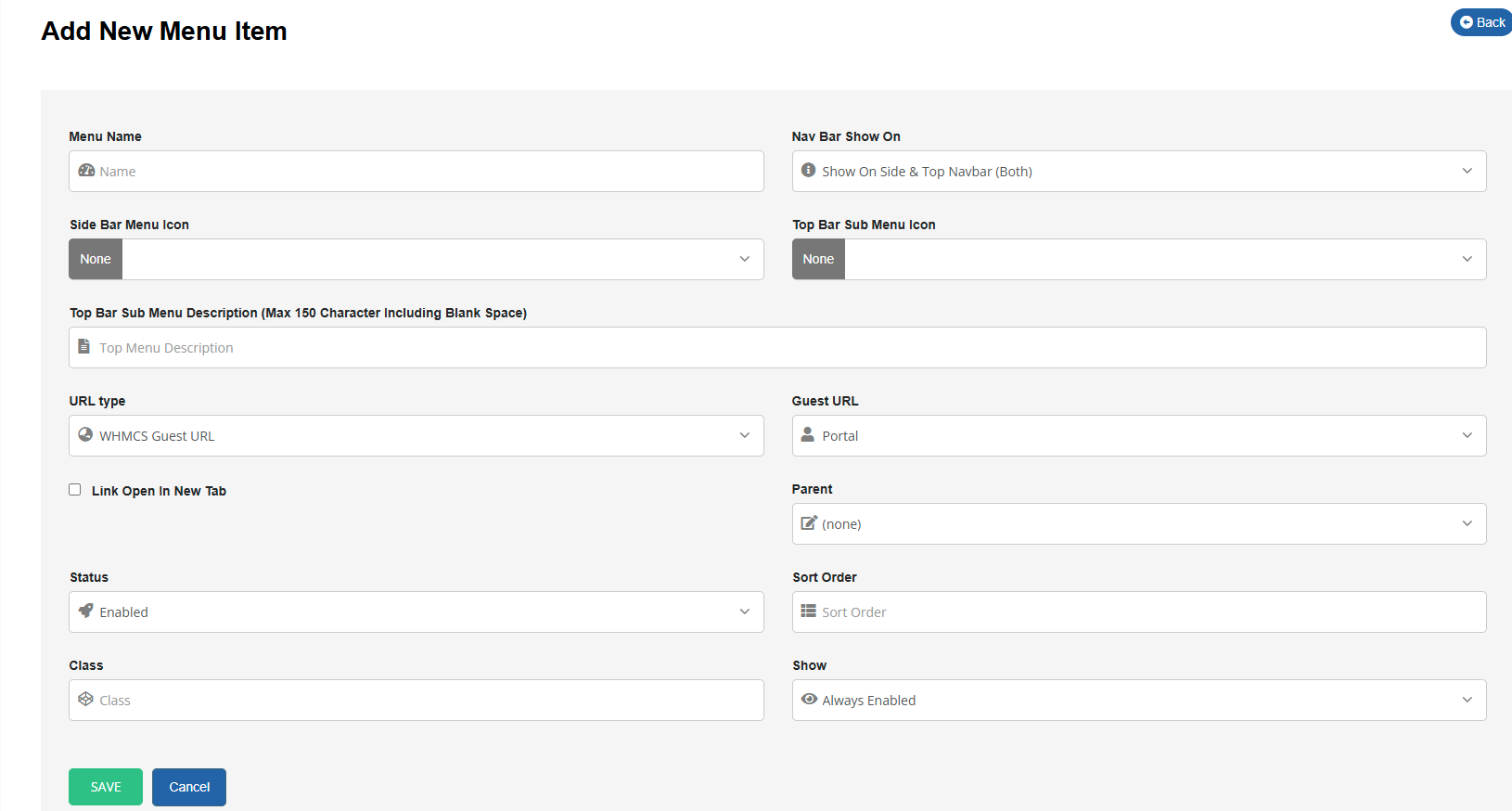Click the Cancel button
Image resolution: width=1512 pixels, height=811 pixels.
[189, 787]
